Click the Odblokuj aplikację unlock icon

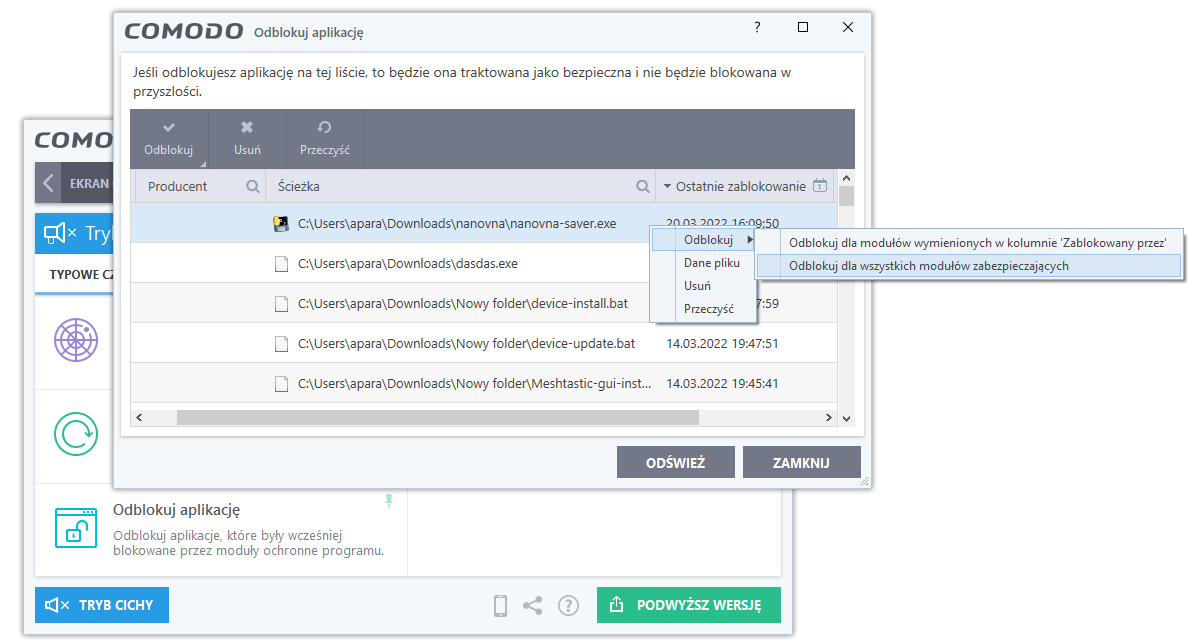pyautogui.click(x=76, y=528)
